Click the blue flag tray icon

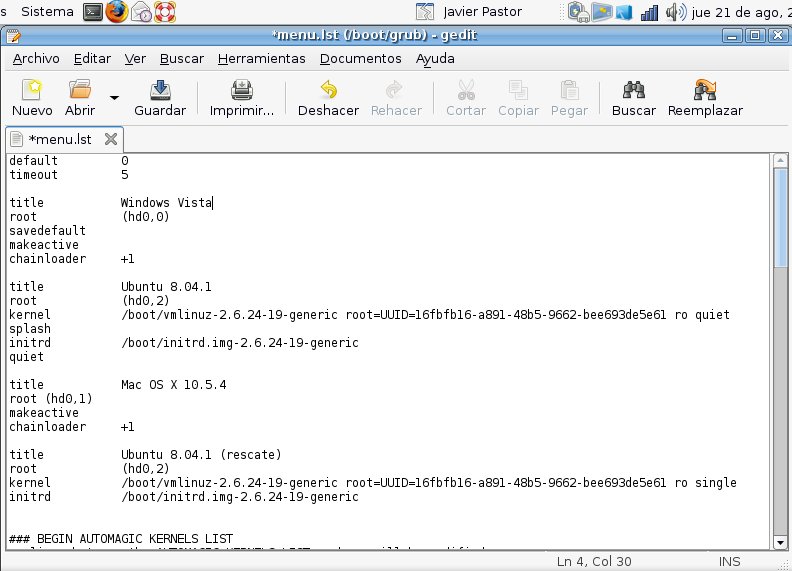pos(624,13)
